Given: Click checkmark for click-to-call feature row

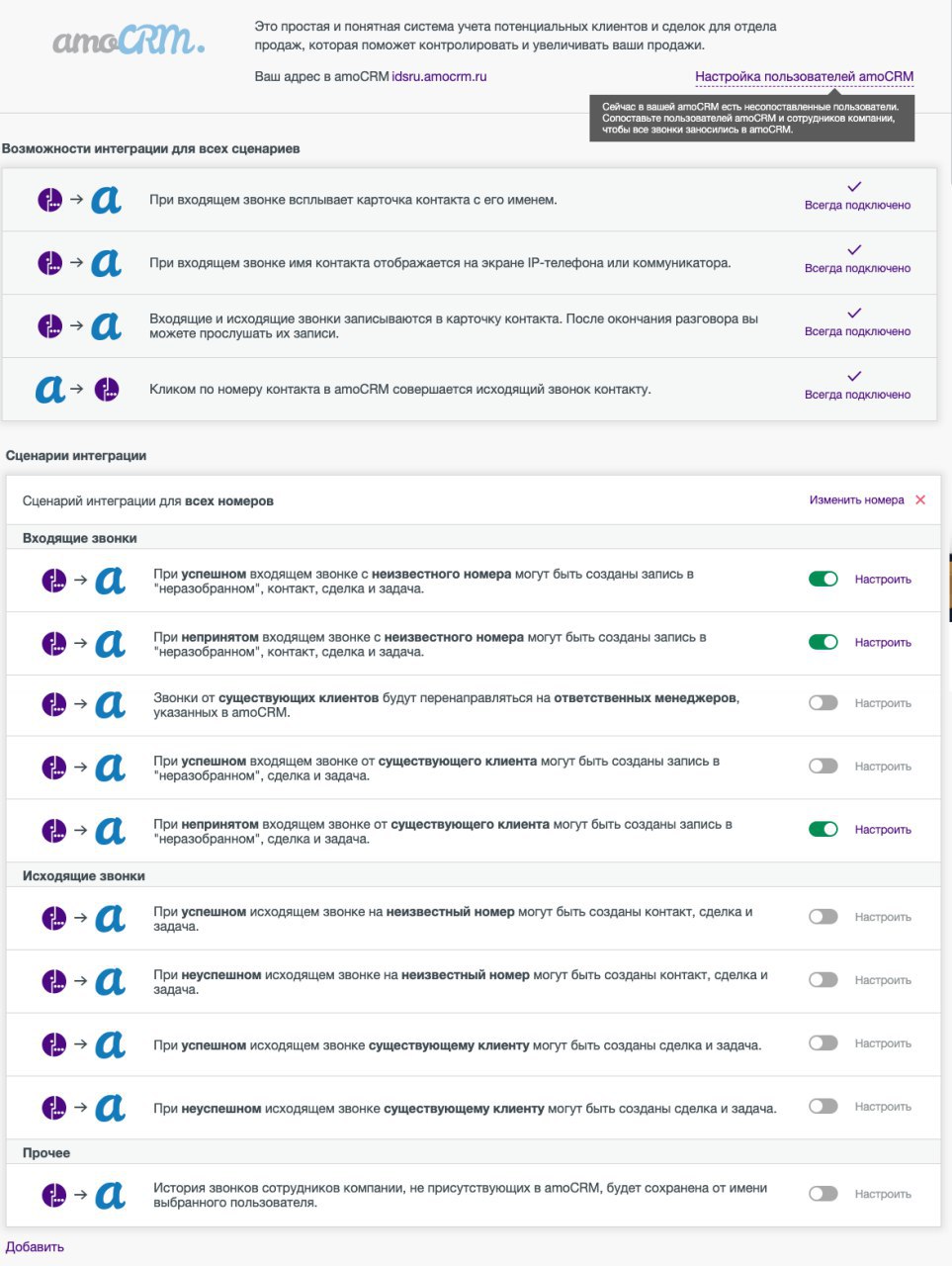Looking at the screenshot, I should pyautogui.click(x=855, y=377).
